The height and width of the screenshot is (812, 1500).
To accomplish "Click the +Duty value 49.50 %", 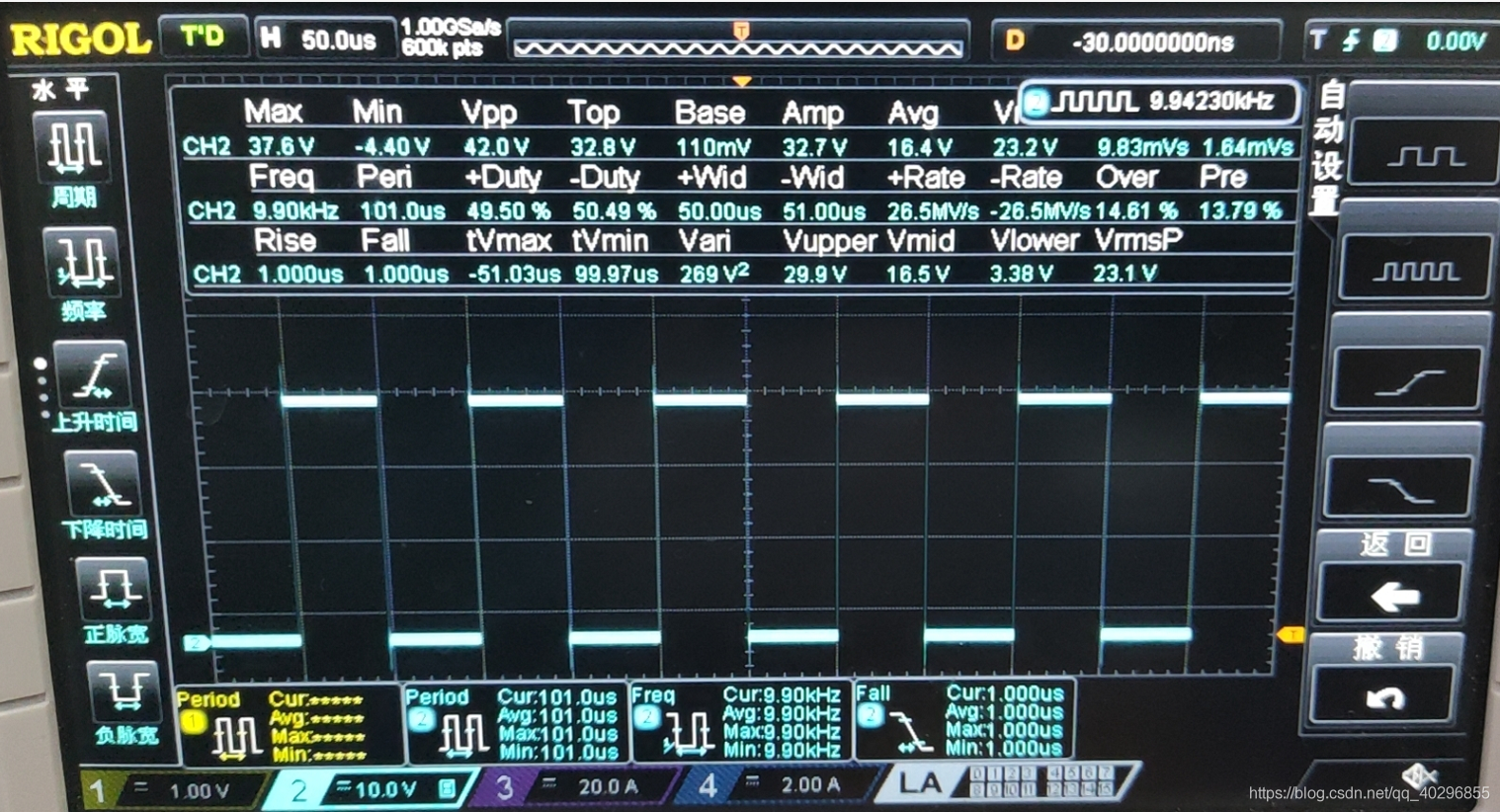I will point(508,210).
